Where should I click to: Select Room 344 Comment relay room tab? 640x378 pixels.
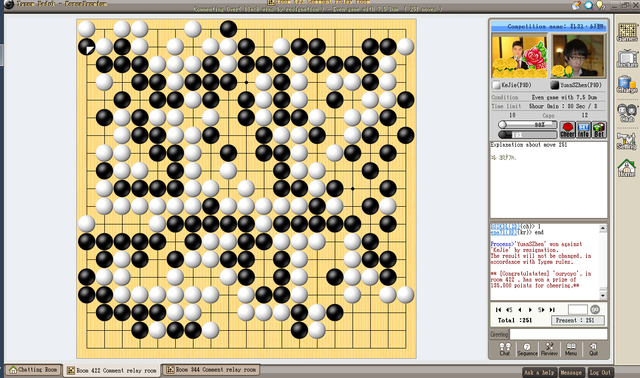[x=211, y=370]
